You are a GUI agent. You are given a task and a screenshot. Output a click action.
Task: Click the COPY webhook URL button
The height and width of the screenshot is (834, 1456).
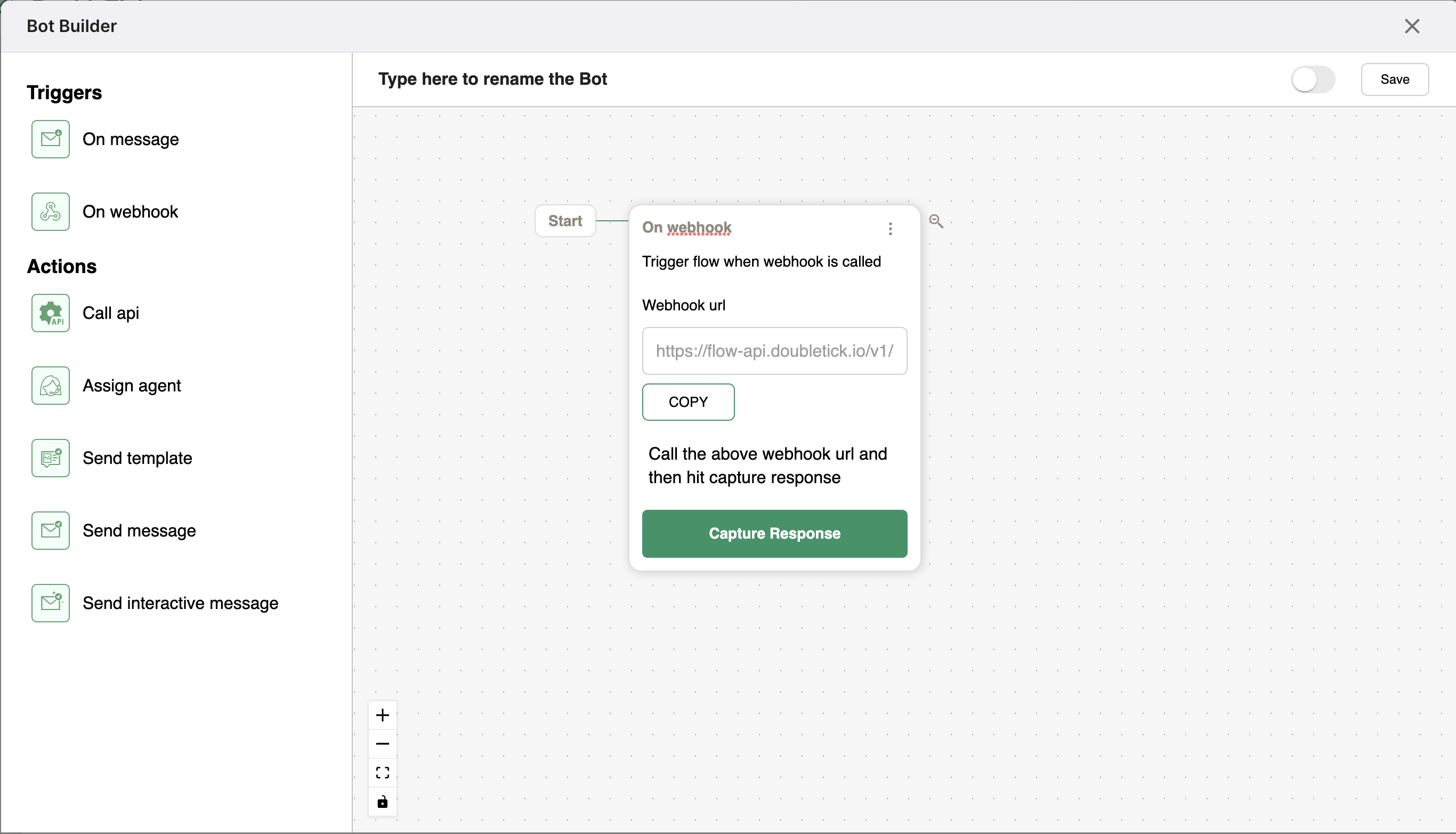(689, 402)
